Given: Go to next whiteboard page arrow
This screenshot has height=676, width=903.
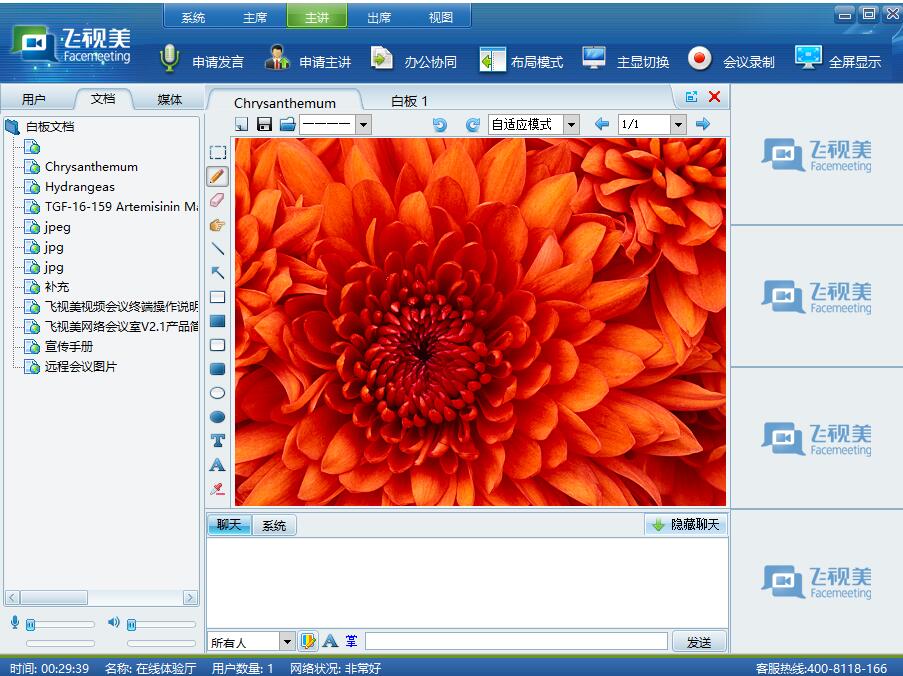Looking at the screenshot, I should click(x=703, y=125).
